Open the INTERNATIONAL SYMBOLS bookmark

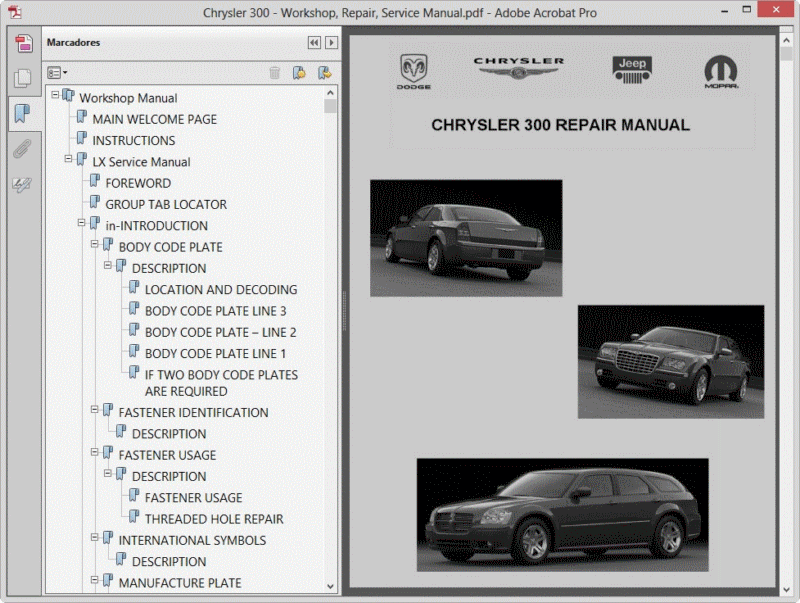pos(192,541)
